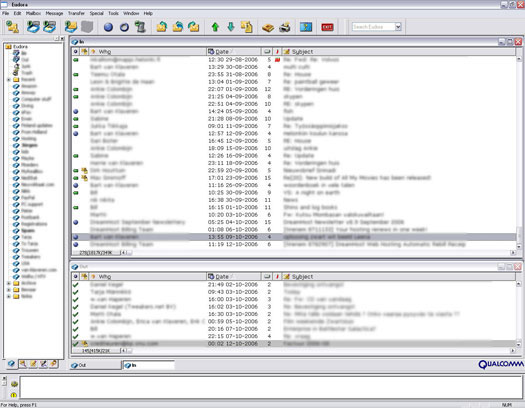The height and width of the screenshot is (408, 525).
Task: Select In message dated 14:24 05-09-2006
Action: click(x=294, y=111)
